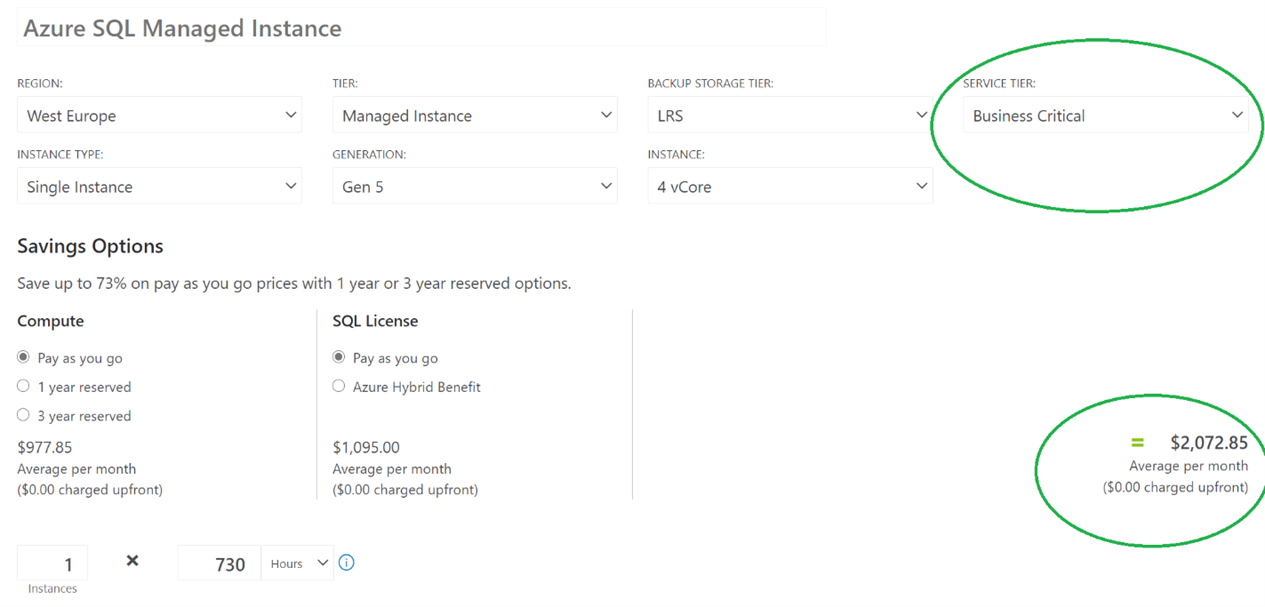This screenshot has width=1265, height=607.
Task: Open the Instance Type dropdown
Action: point(159,187)
